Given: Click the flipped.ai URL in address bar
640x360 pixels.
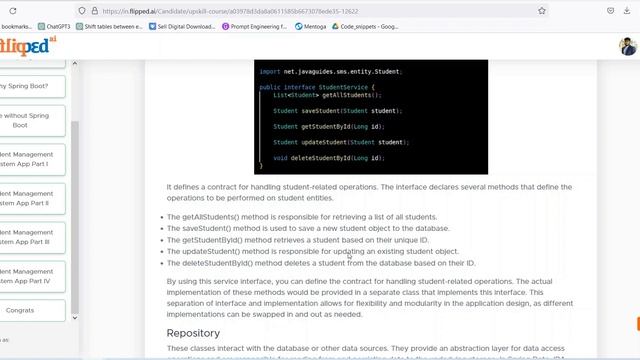Looking at the screenshot, I should tap(230, 11).
